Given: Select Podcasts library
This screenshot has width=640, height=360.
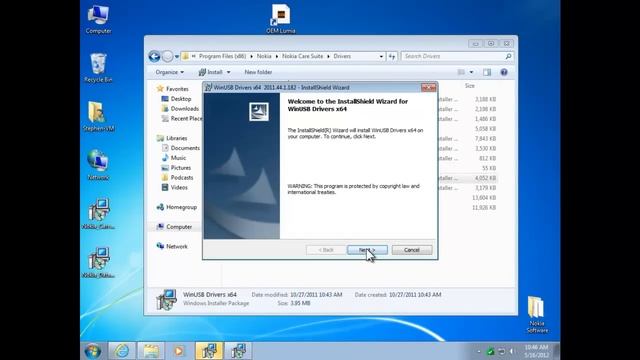Looking at the screenshot, I should coord(177,178).
